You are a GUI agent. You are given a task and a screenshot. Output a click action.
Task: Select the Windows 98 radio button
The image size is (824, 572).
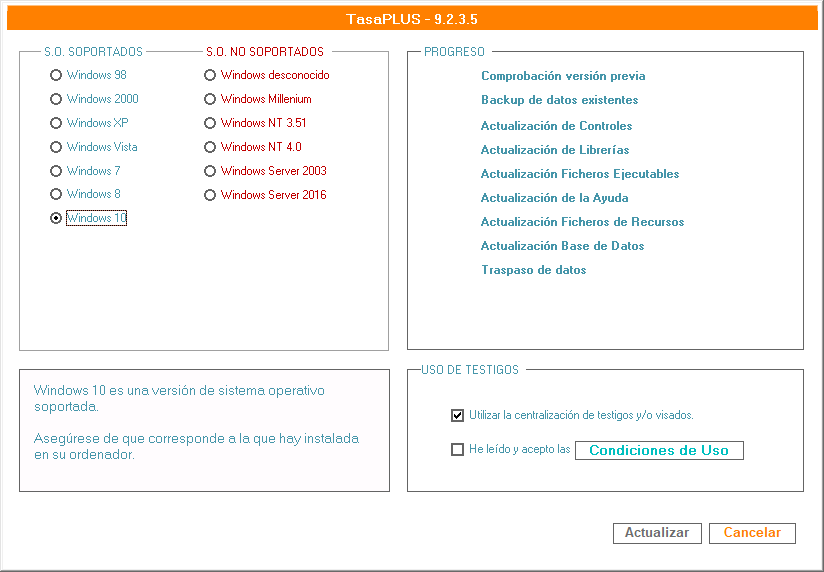pyautogui.click(x=57, y=75)
